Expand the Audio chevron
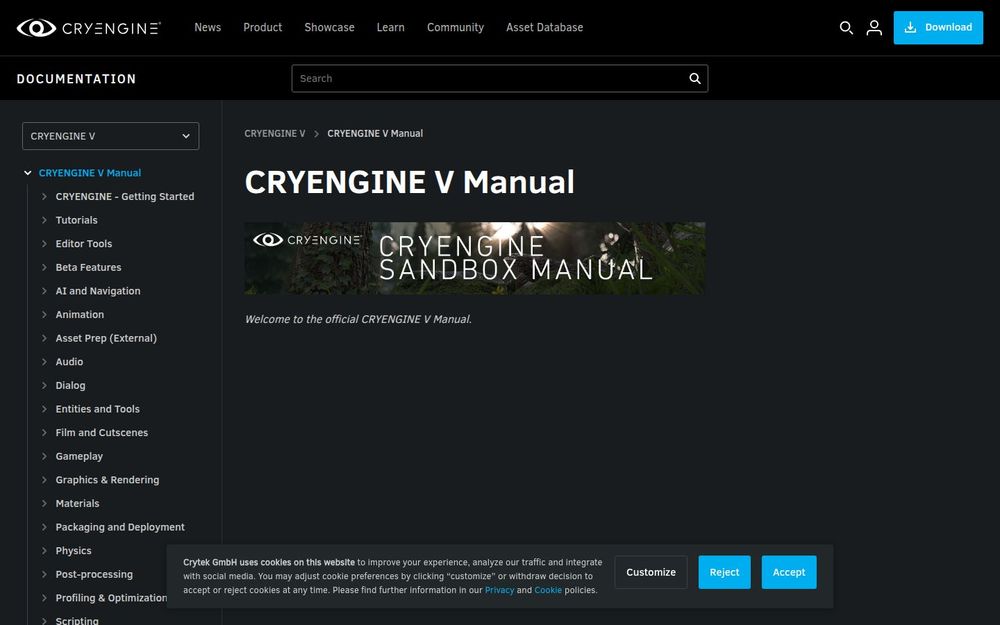 pyautogui.click(x=44, y=362)
